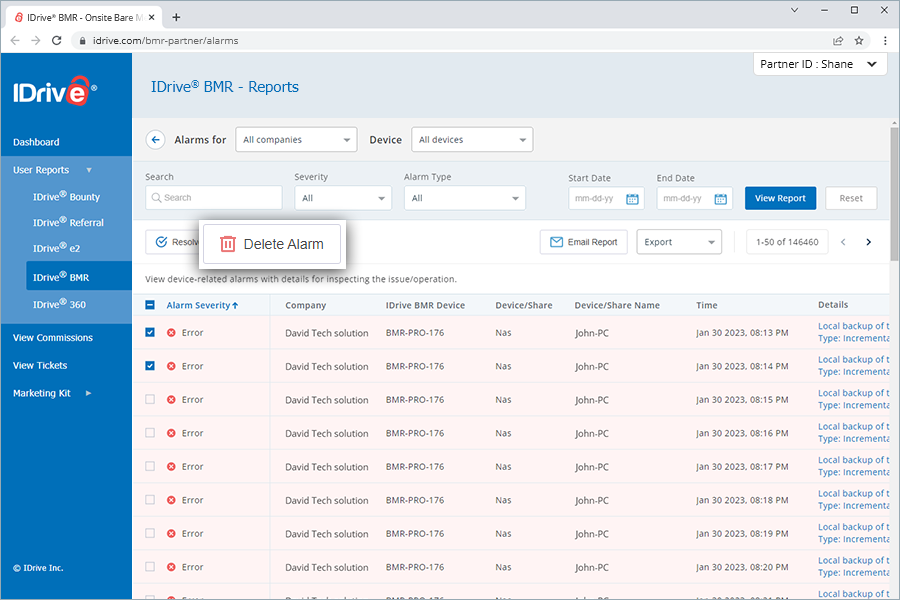Click the Company column header
The height and width of the screenshot is (600, 900).
305,305
